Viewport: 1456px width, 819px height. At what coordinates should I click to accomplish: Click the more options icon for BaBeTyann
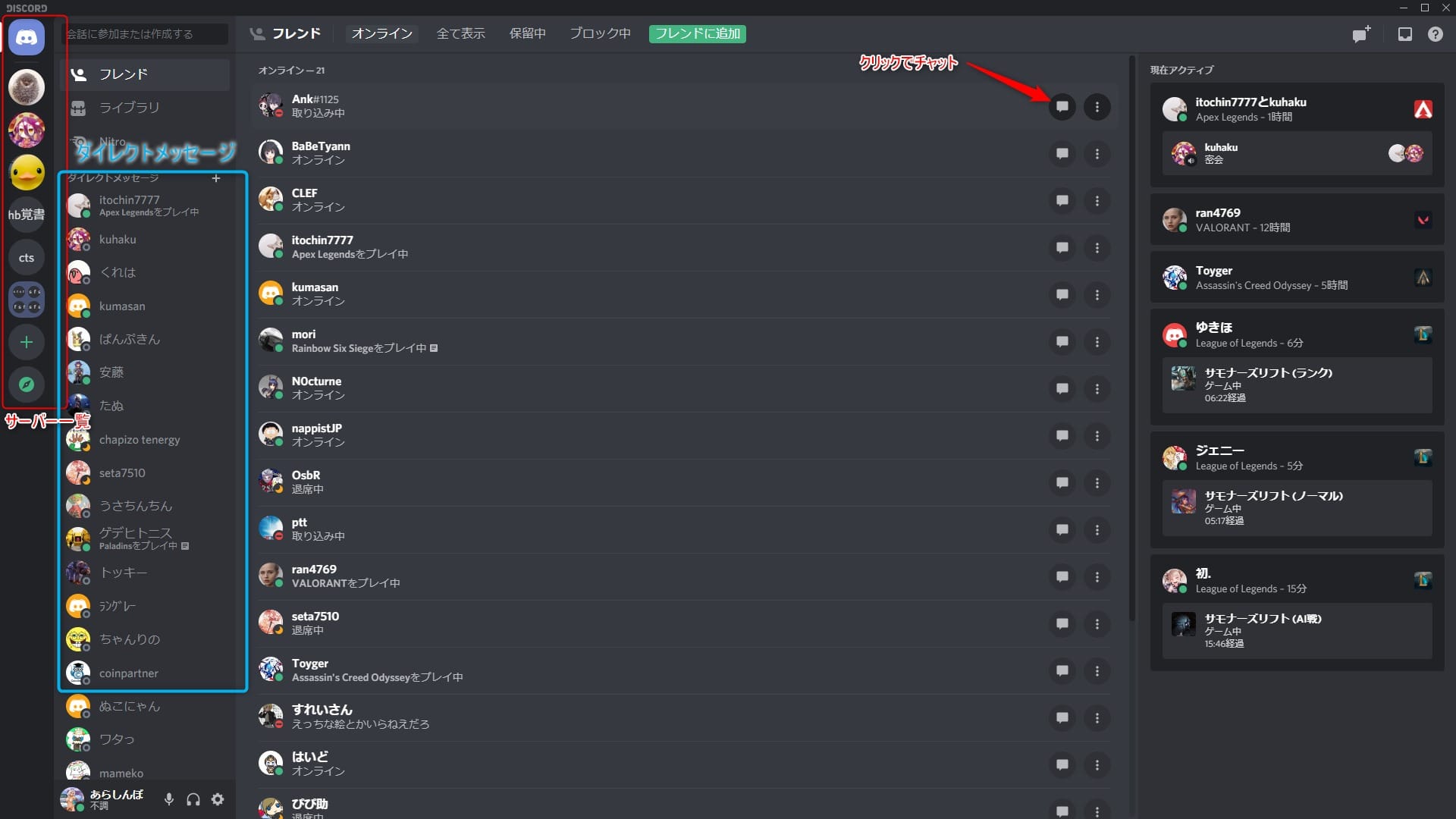(1097, 153)
